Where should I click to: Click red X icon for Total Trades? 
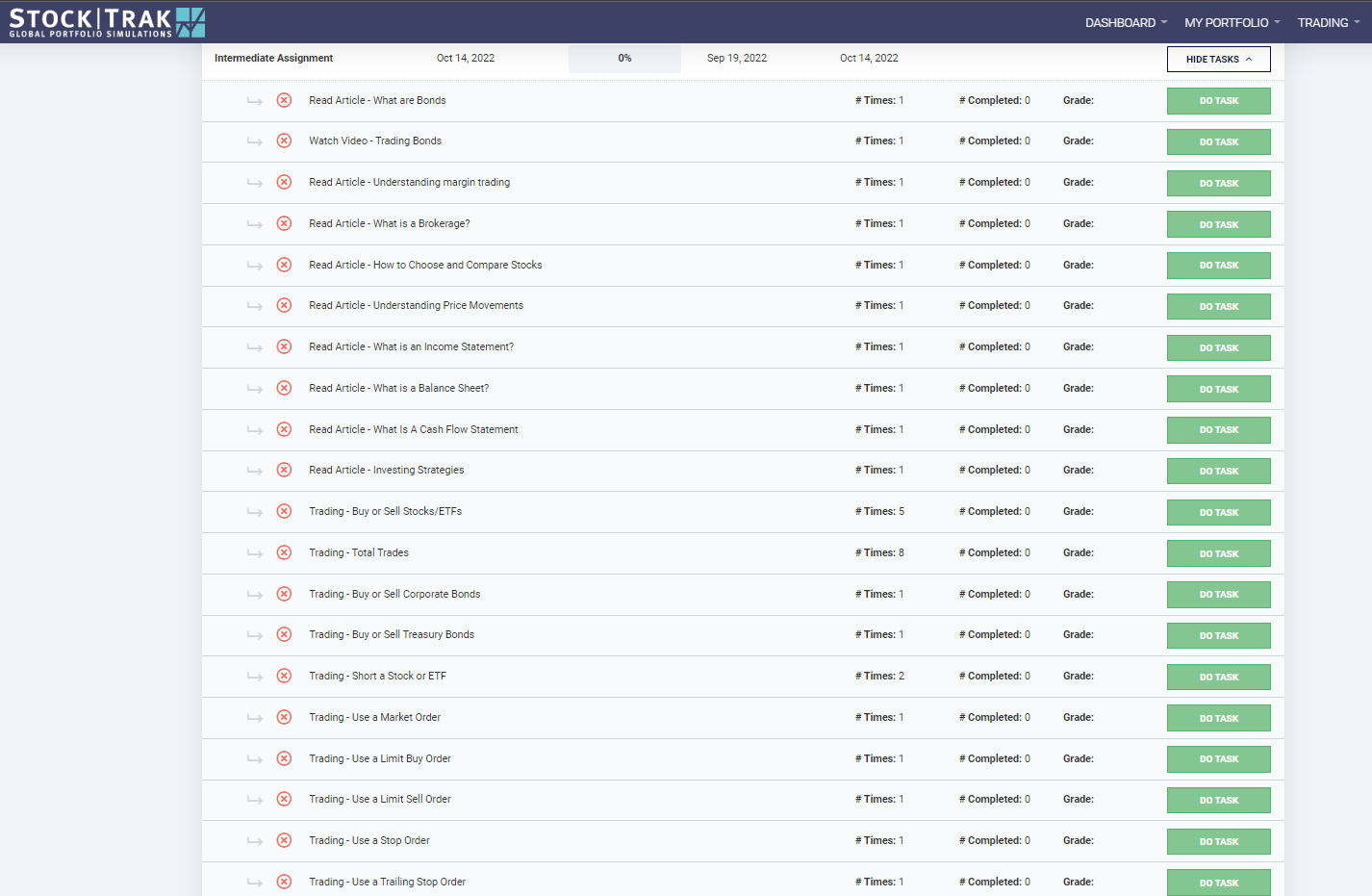(284, 552)
